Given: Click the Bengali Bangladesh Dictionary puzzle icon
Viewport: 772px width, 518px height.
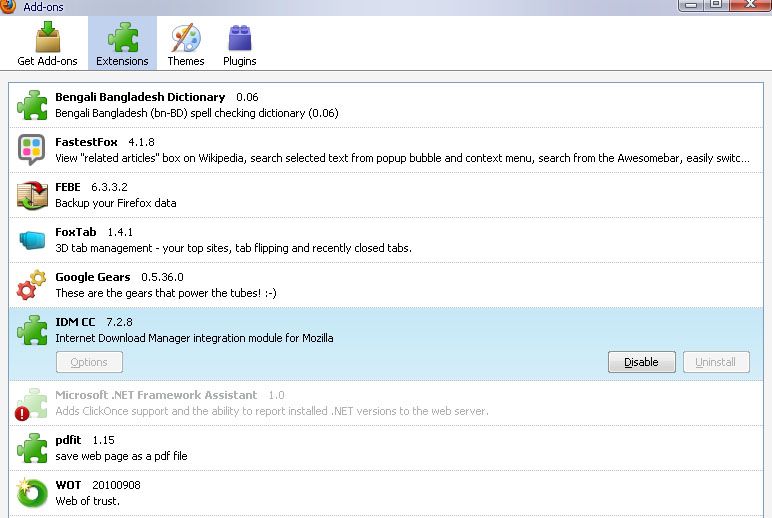Looking at the screenshot, I should point(32,105).
